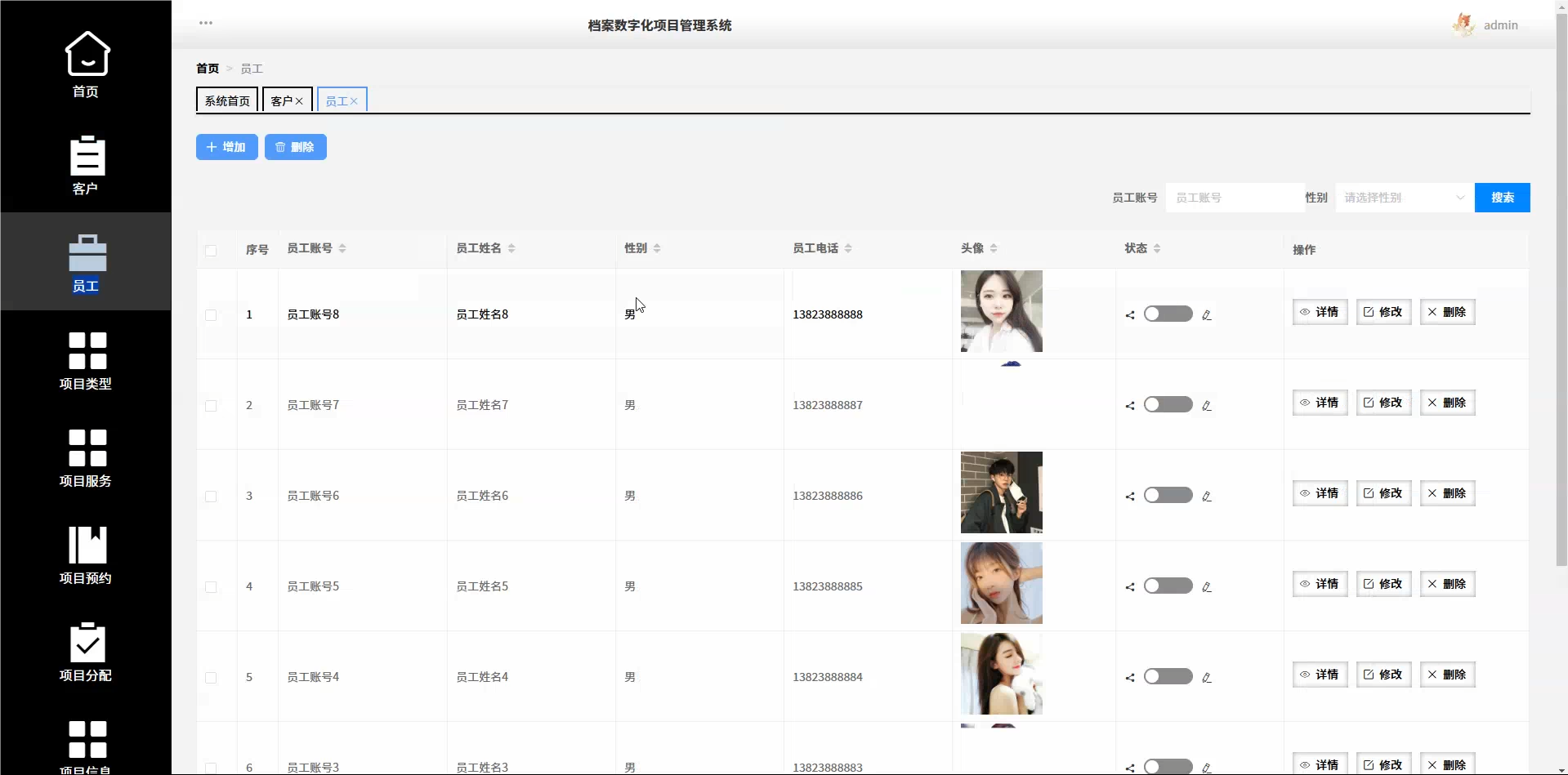Open the 项目类型 grid sidebar icon

[87, 350]
